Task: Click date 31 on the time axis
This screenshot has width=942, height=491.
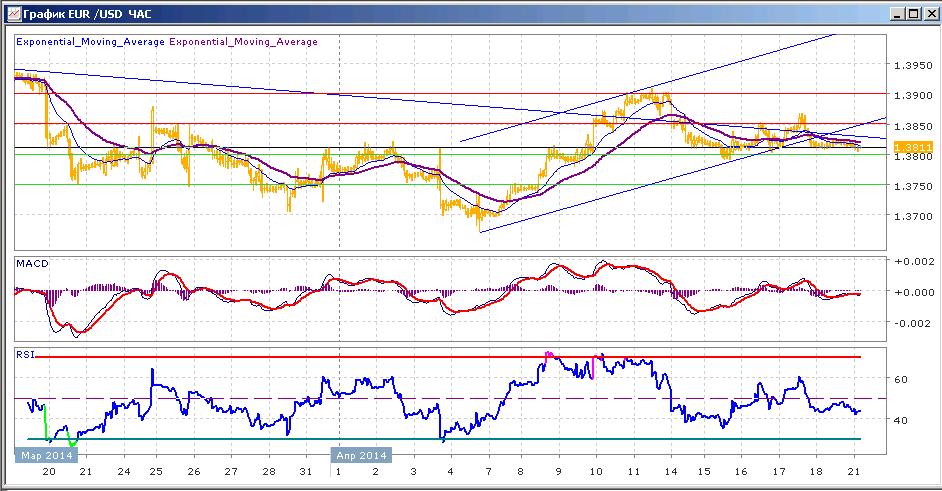Action: 306,472
